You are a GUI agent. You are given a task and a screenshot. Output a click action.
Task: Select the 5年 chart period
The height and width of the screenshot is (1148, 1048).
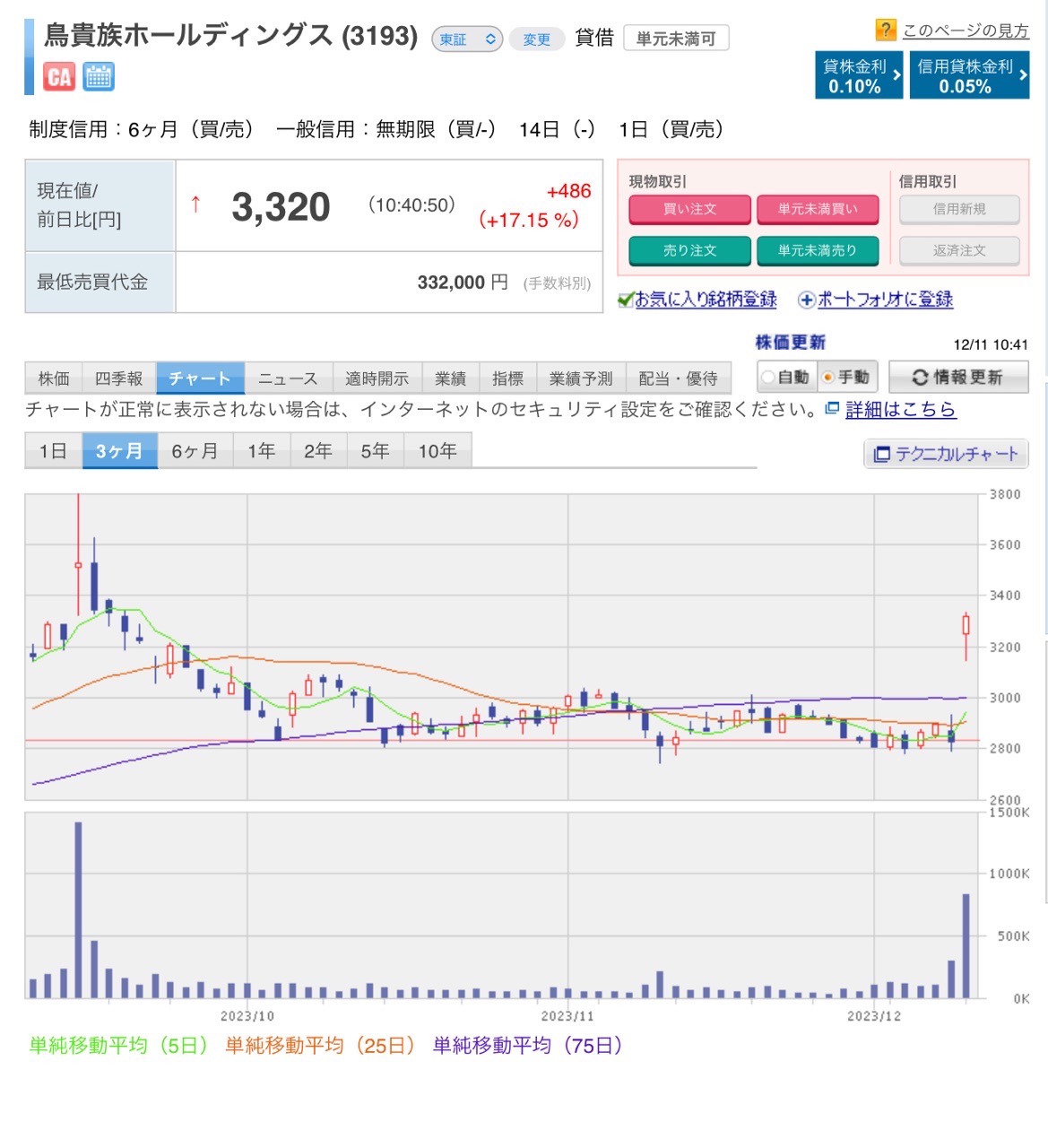pos(376,451)
